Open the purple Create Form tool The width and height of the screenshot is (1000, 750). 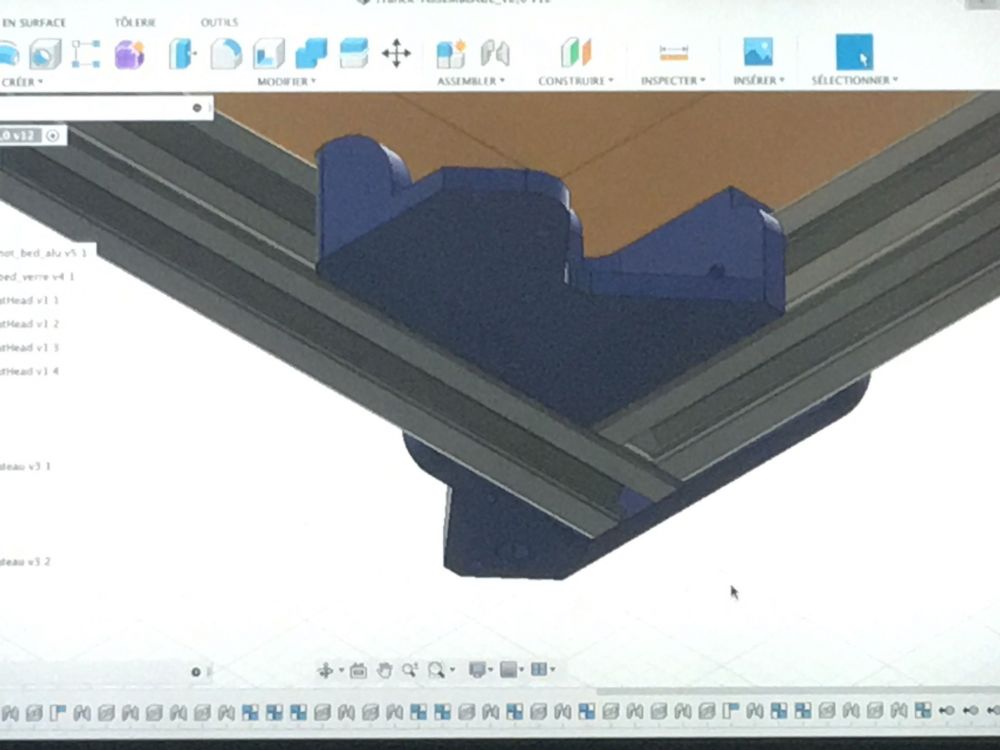tap(129, 54)
